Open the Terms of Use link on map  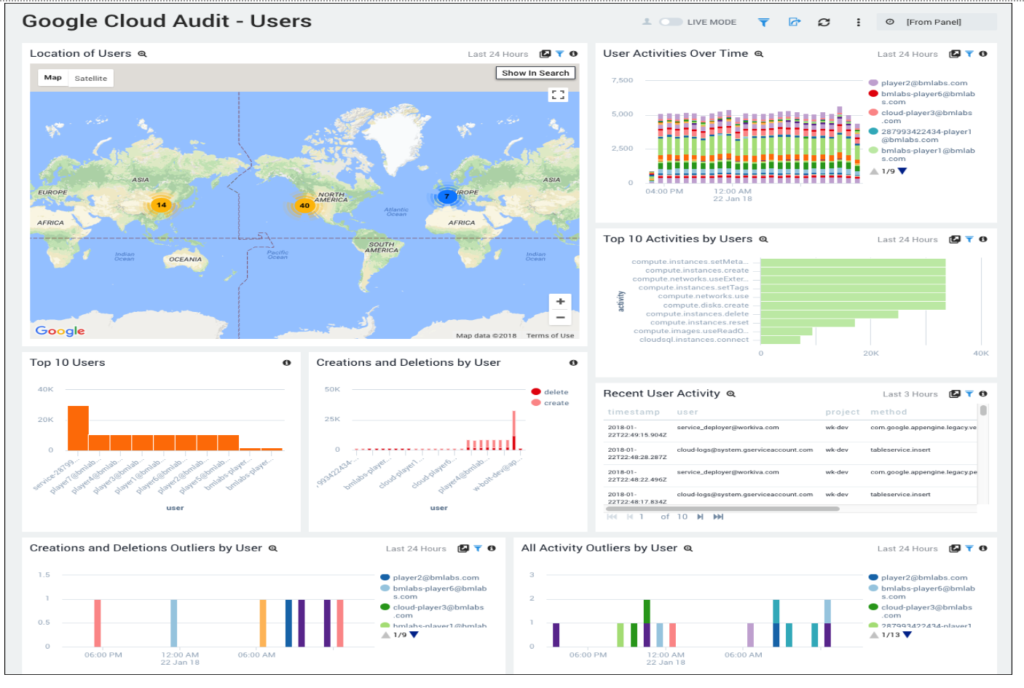[550, 336]
